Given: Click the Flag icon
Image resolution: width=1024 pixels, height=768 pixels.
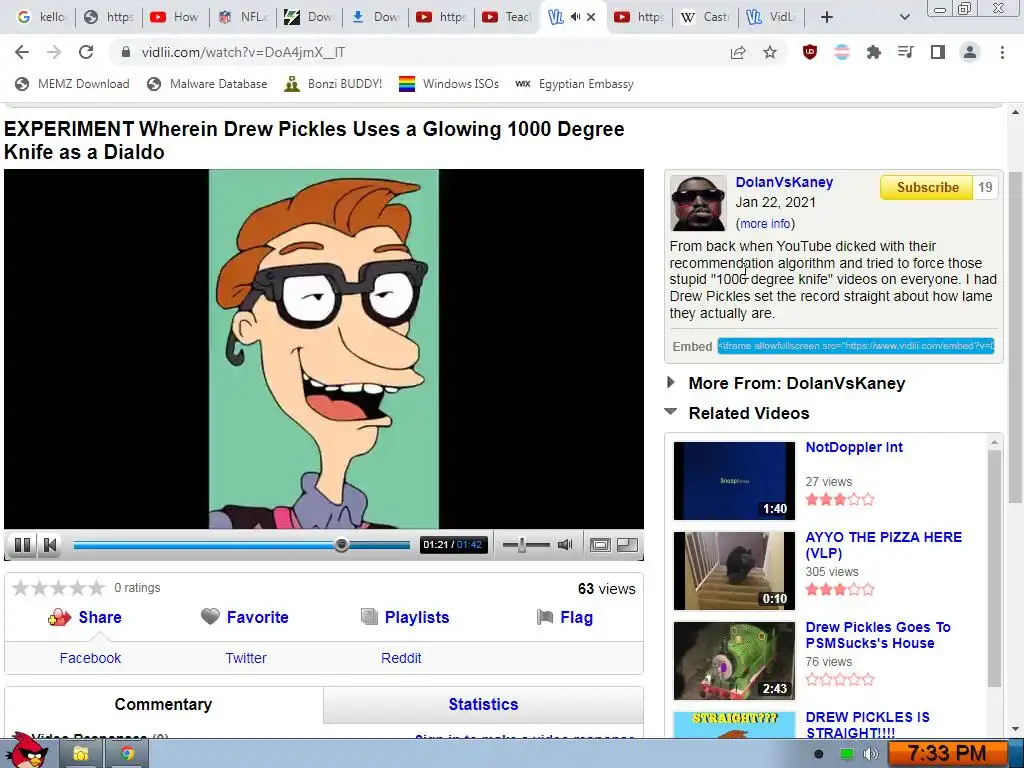Looking at the screenshot, I should [545, 616].
